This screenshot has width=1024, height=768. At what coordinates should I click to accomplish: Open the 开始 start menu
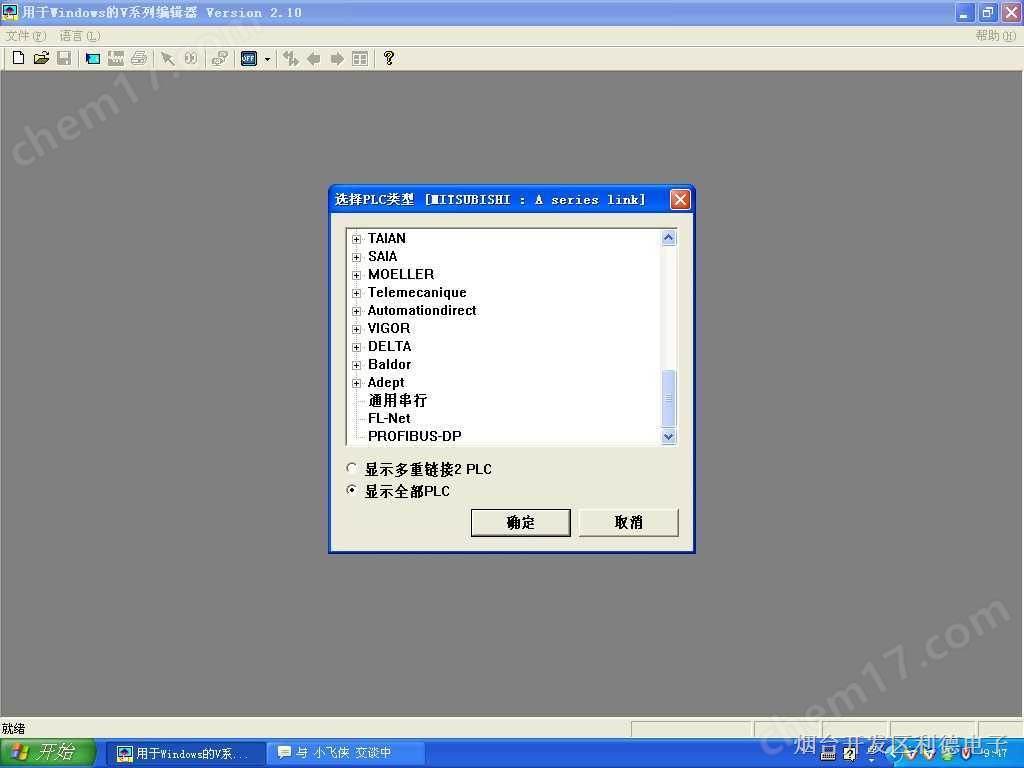48,753
